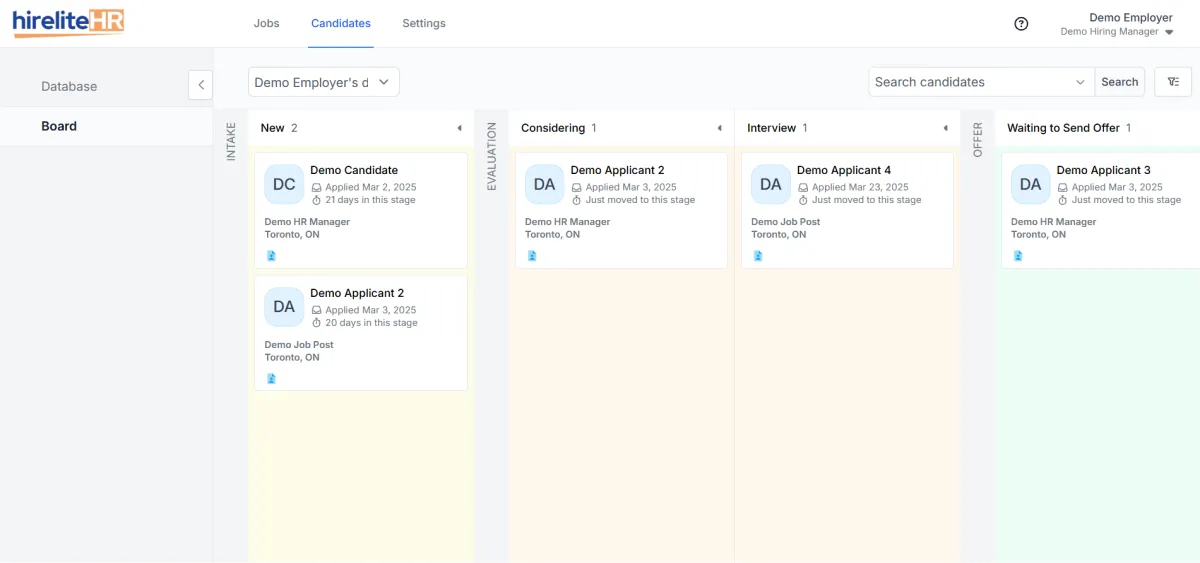Switch to the Jobs tab
The width and height of the screenshot is (1200, 563).
click(267, 23)
